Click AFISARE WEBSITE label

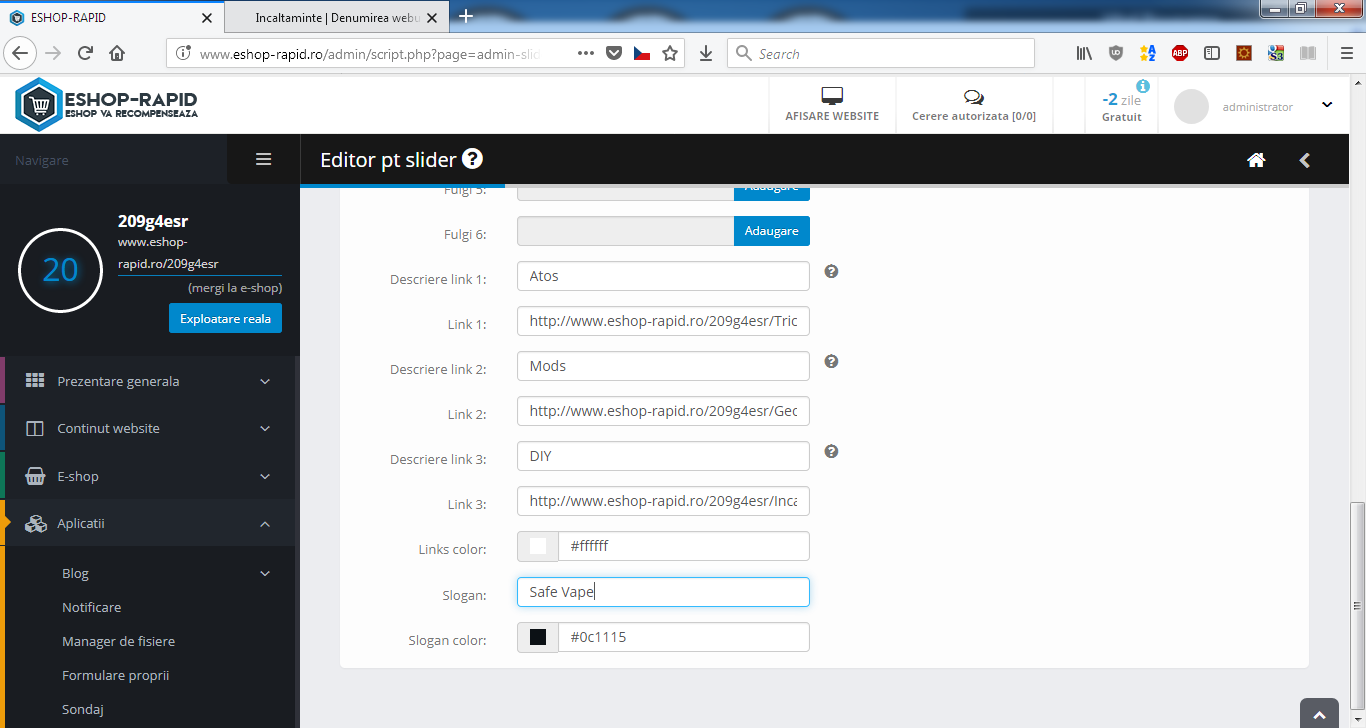pyautogui.click(x=832, y=116)
